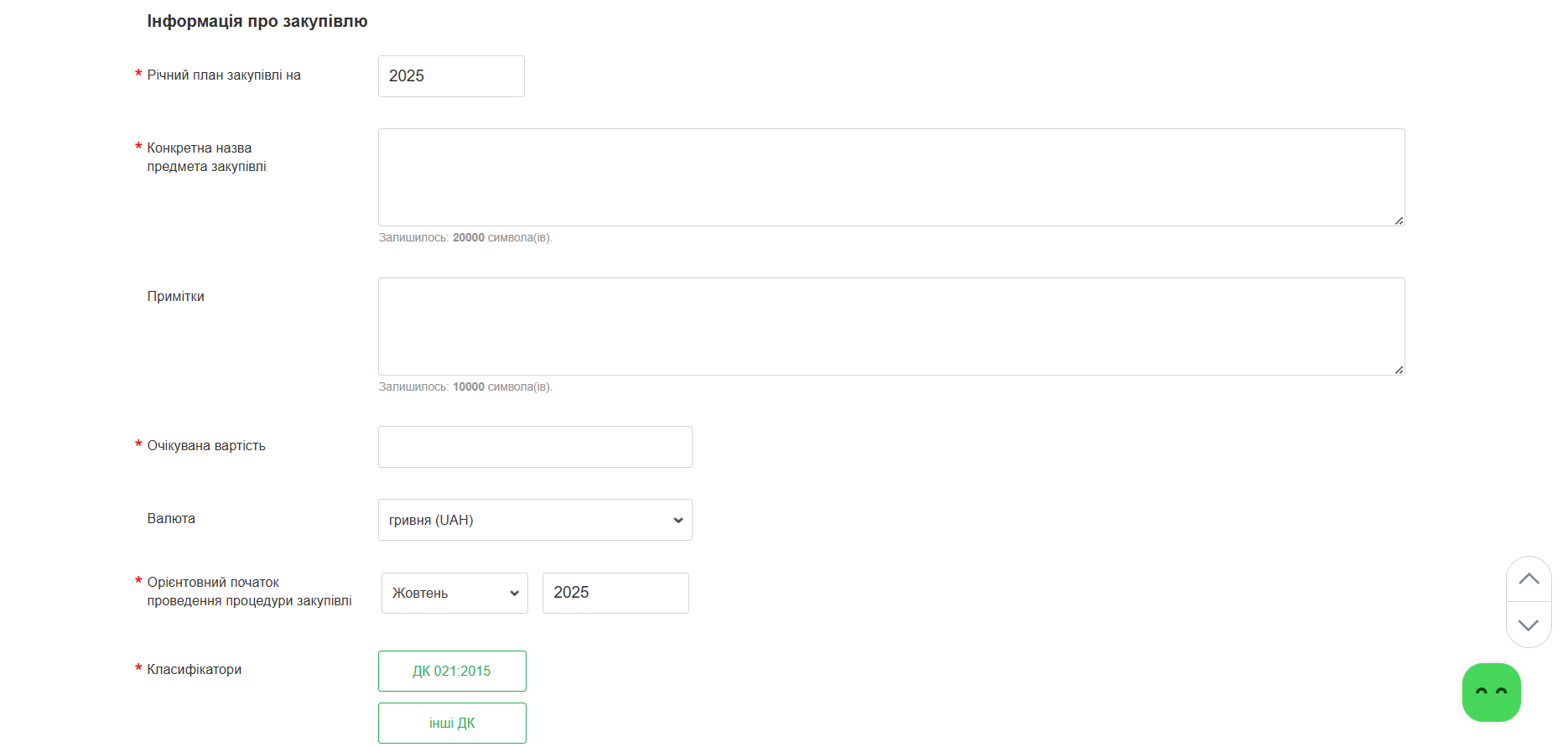Click the Валюта label text

(x=171, y=519)
